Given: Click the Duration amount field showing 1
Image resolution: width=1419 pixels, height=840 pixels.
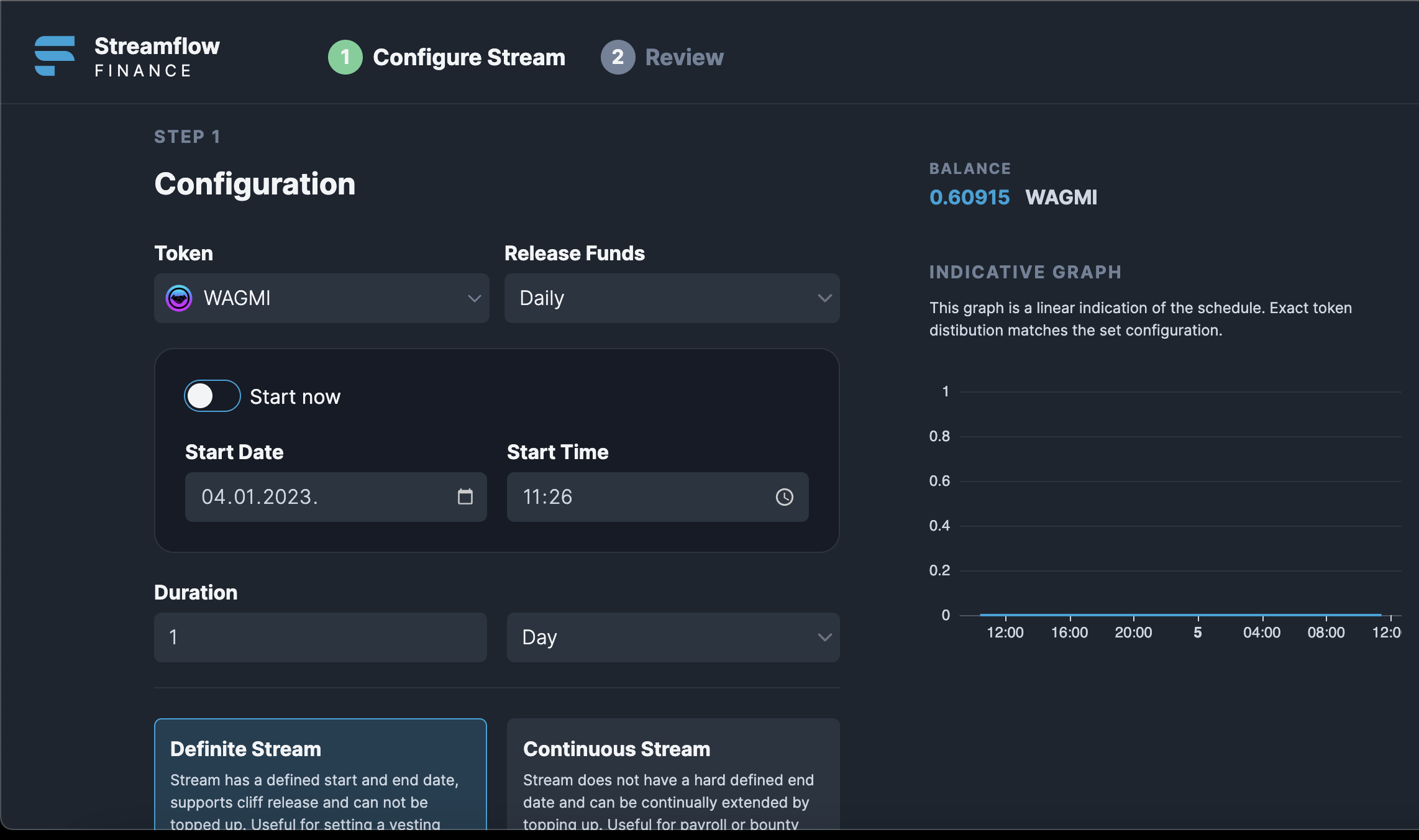Looking at the screenshot, I should 321,637.
